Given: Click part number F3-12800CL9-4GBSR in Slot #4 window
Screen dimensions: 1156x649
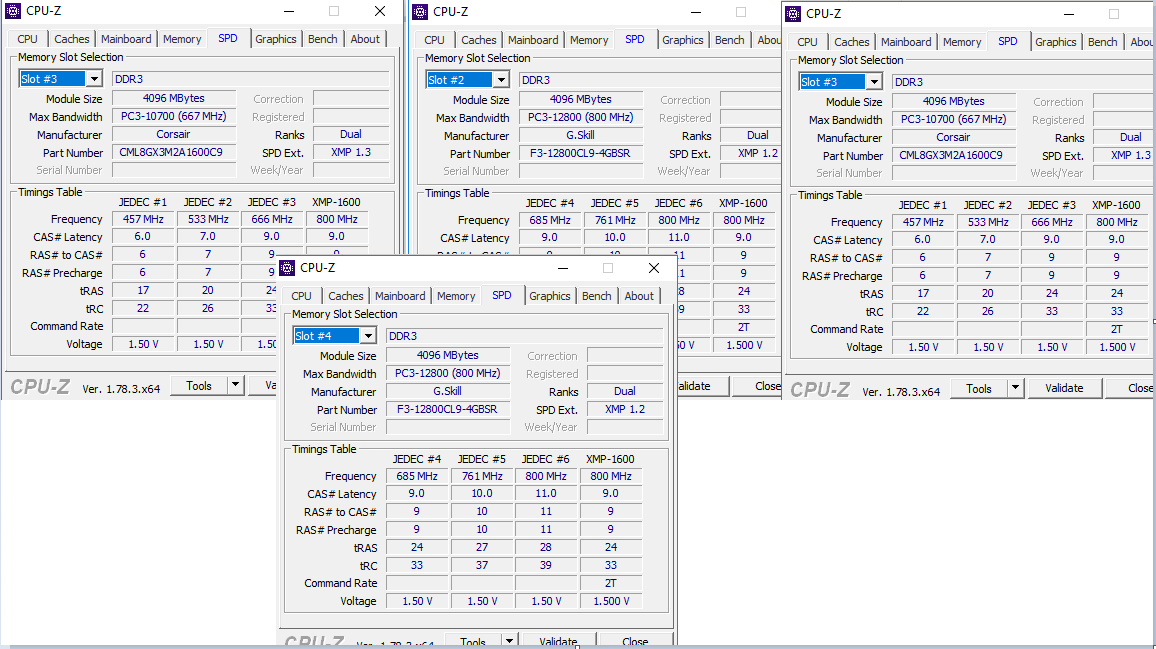Looking at the screenshot, I should [x=448, y=409].
